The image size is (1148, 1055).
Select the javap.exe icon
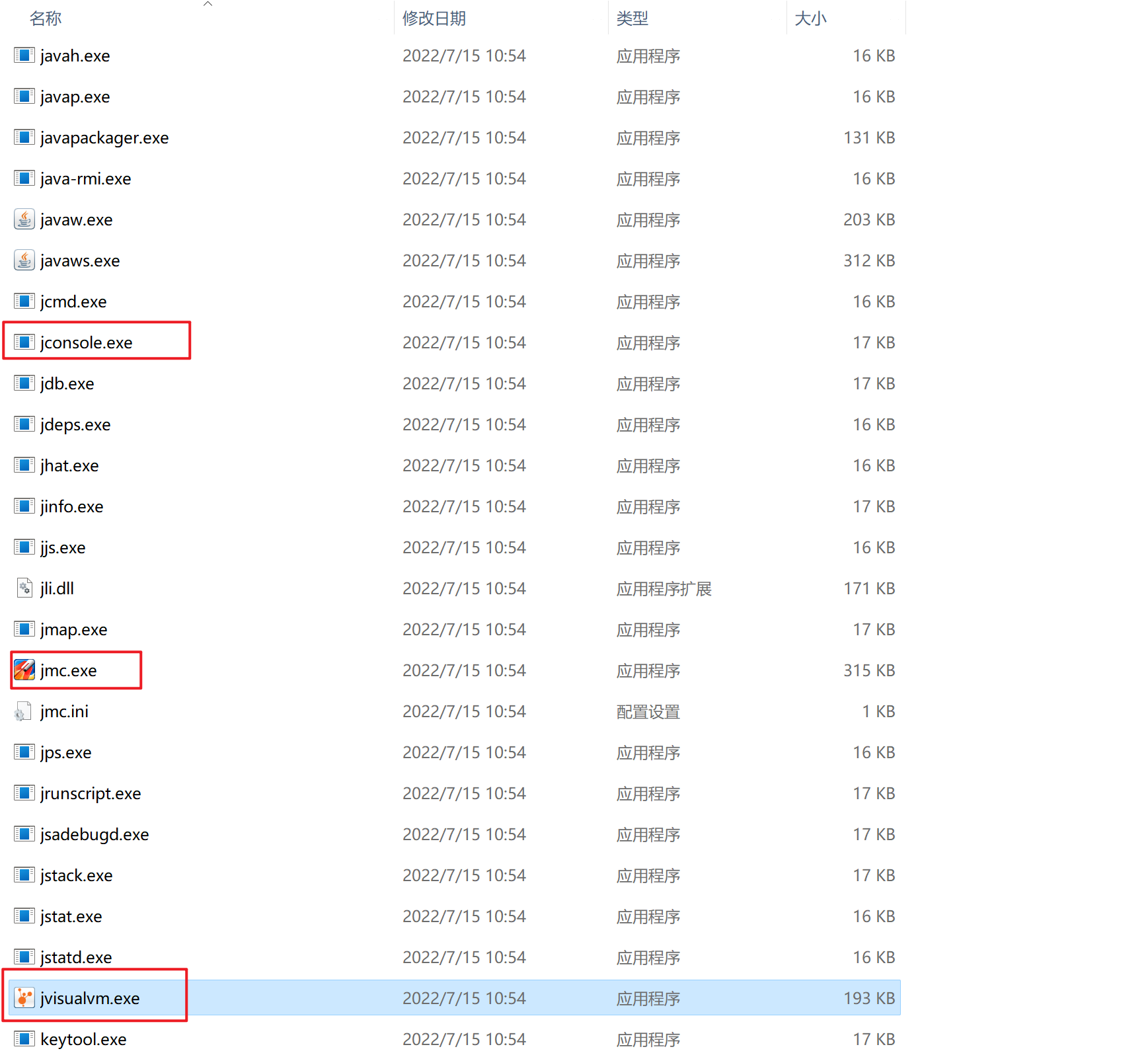(x=24, y=97)
